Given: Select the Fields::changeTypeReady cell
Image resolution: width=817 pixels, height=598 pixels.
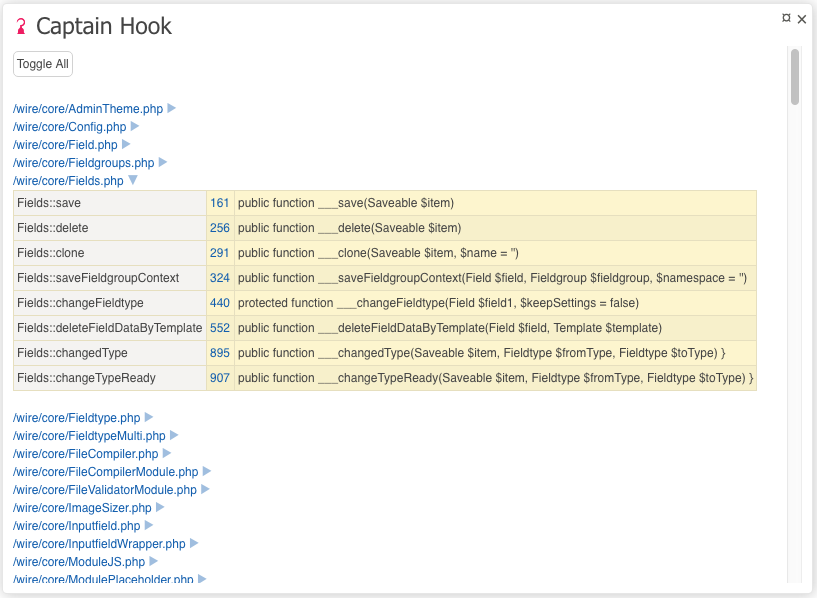Looking at the screenshot, I should coord(110,378).
